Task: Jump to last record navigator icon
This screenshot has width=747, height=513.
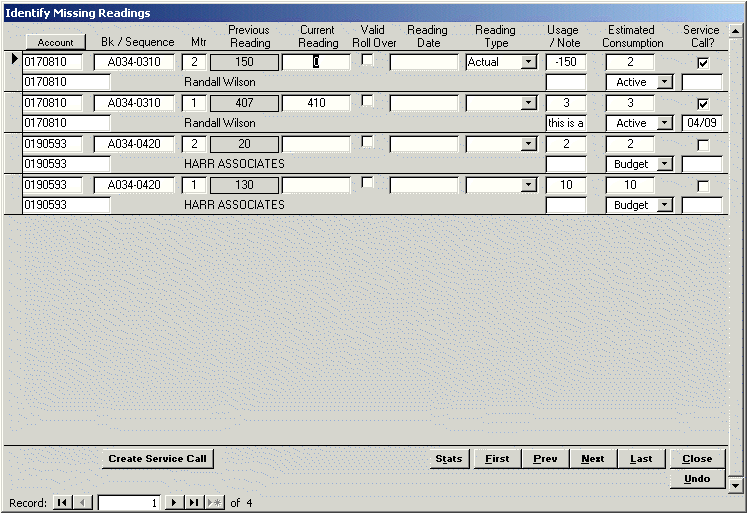Action: (194, 503)
